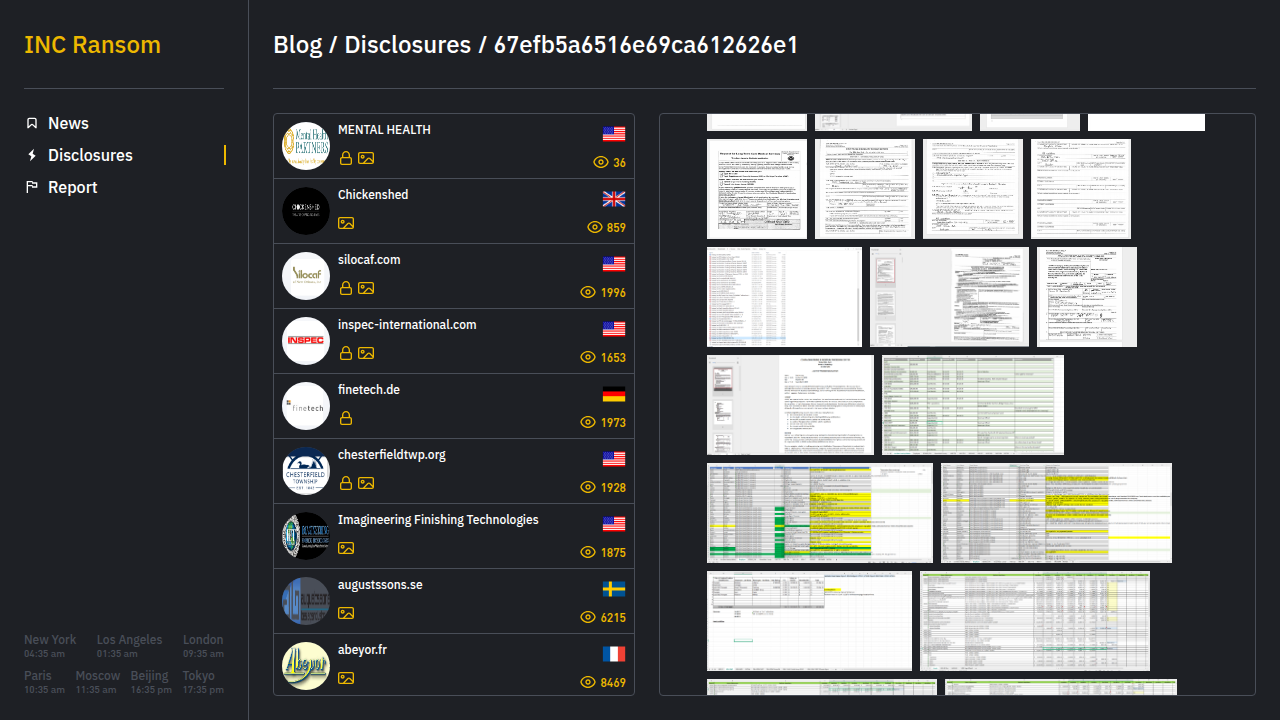Click the image icon under Chickenshed
Viewport: 1280px width, 720px height.
tap(345, 223)
